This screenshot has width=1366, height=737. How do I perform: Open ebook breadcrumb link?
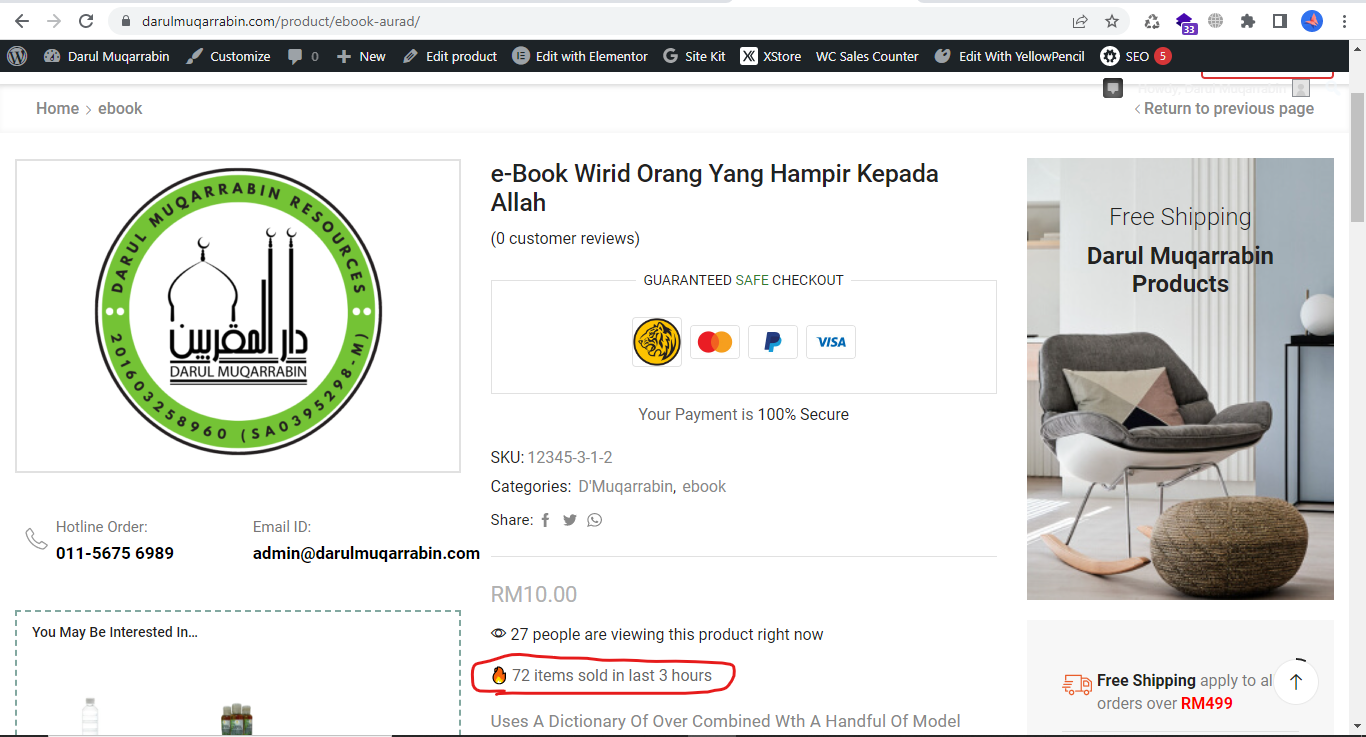(x=120, y=108)
